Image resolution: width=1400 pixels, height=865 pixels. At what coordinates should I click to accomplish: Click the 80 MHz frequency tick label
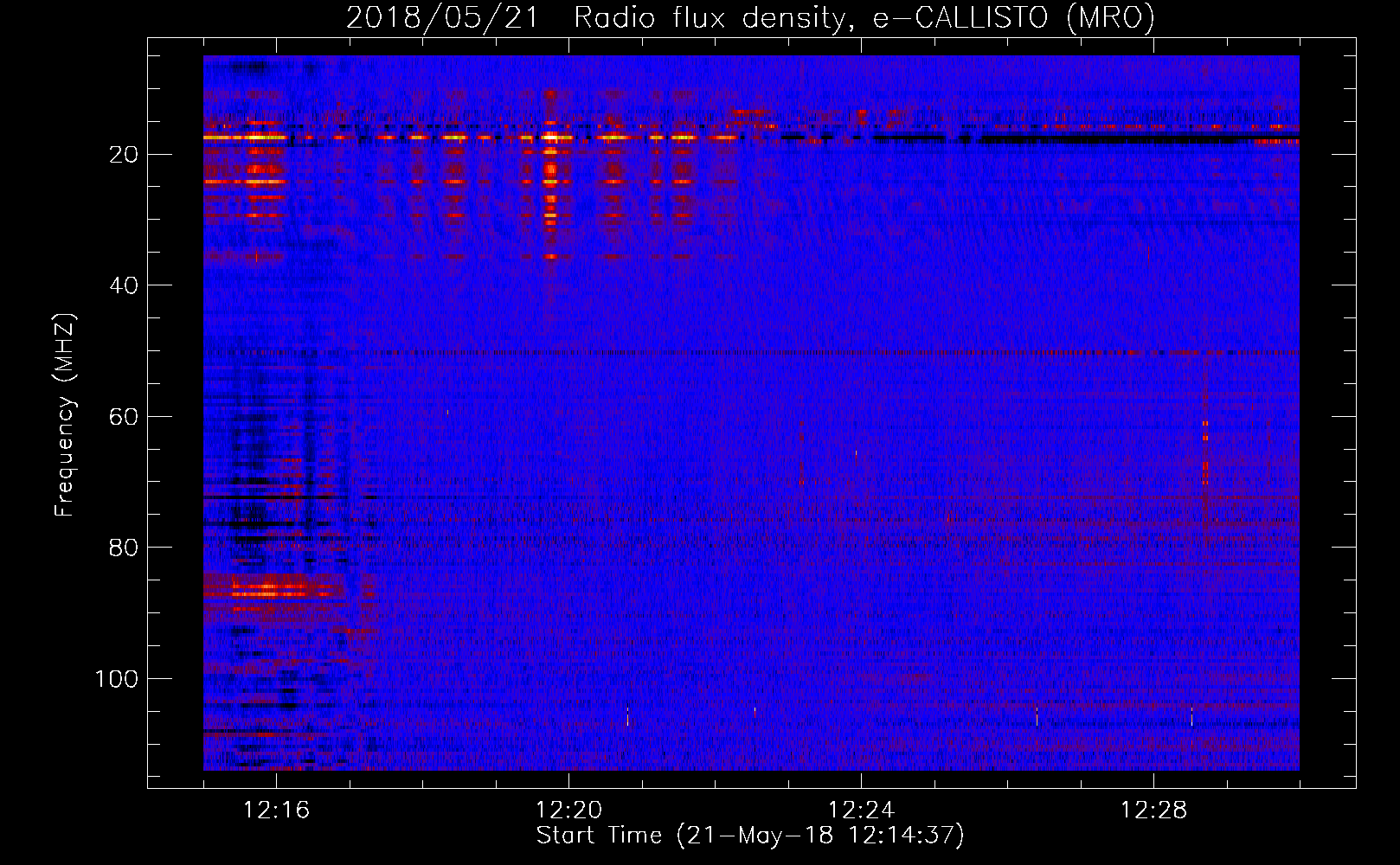click(x=125, y=548)
